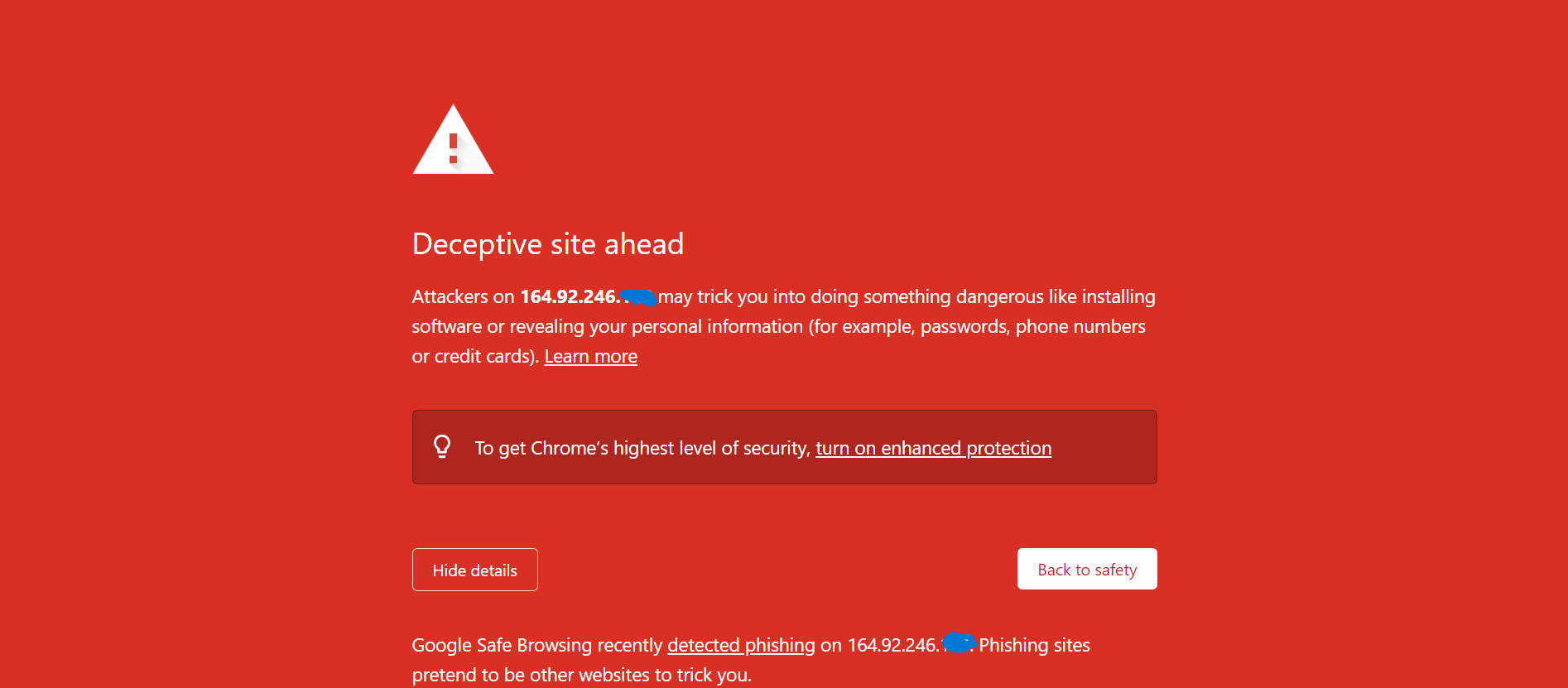Click the lightbulb icon in the security tip
The height and width of the screenshot is (688, 1568).
(442, 447)
